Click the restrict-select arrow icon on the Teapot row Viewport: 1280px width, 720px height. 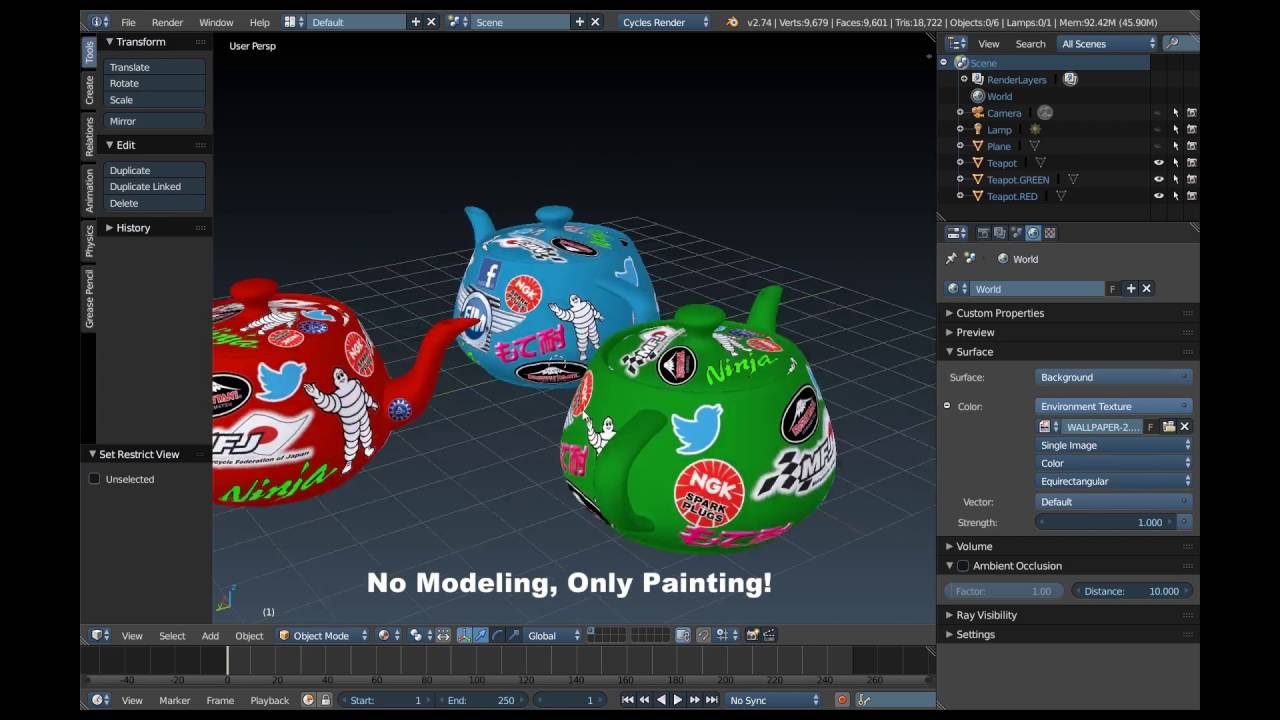(x=1175, y=163)
